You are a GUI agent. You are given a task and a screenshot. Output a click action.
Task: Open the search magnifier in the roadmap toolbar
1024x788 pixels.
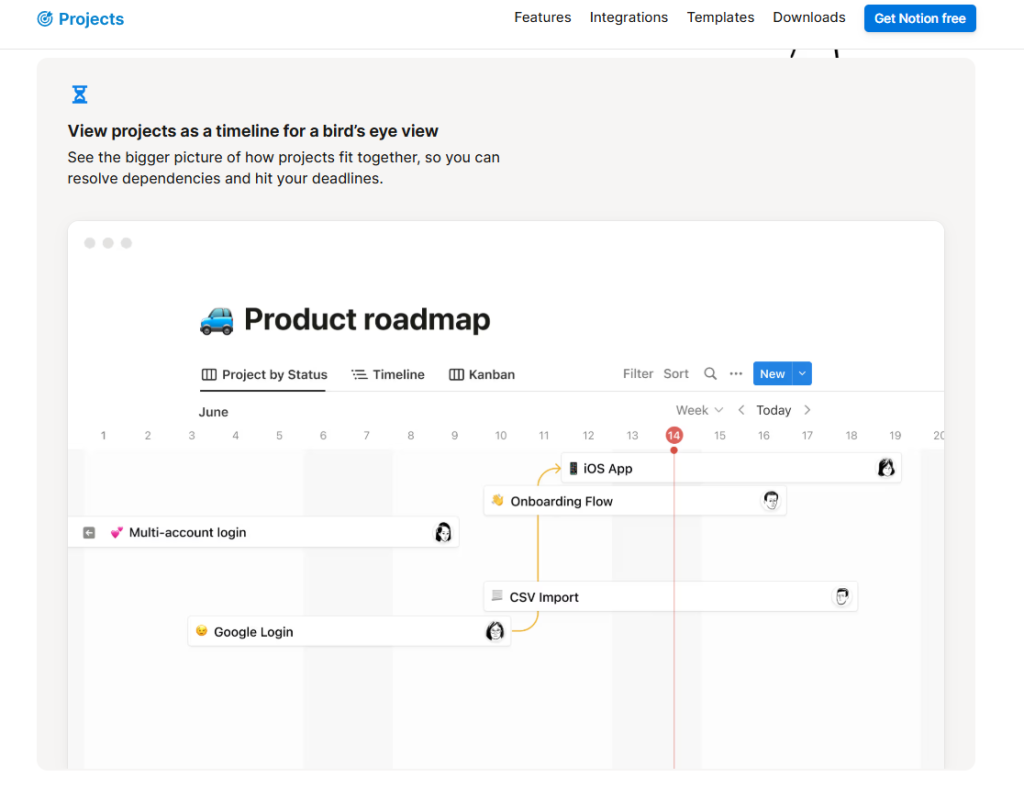point(710,373)
